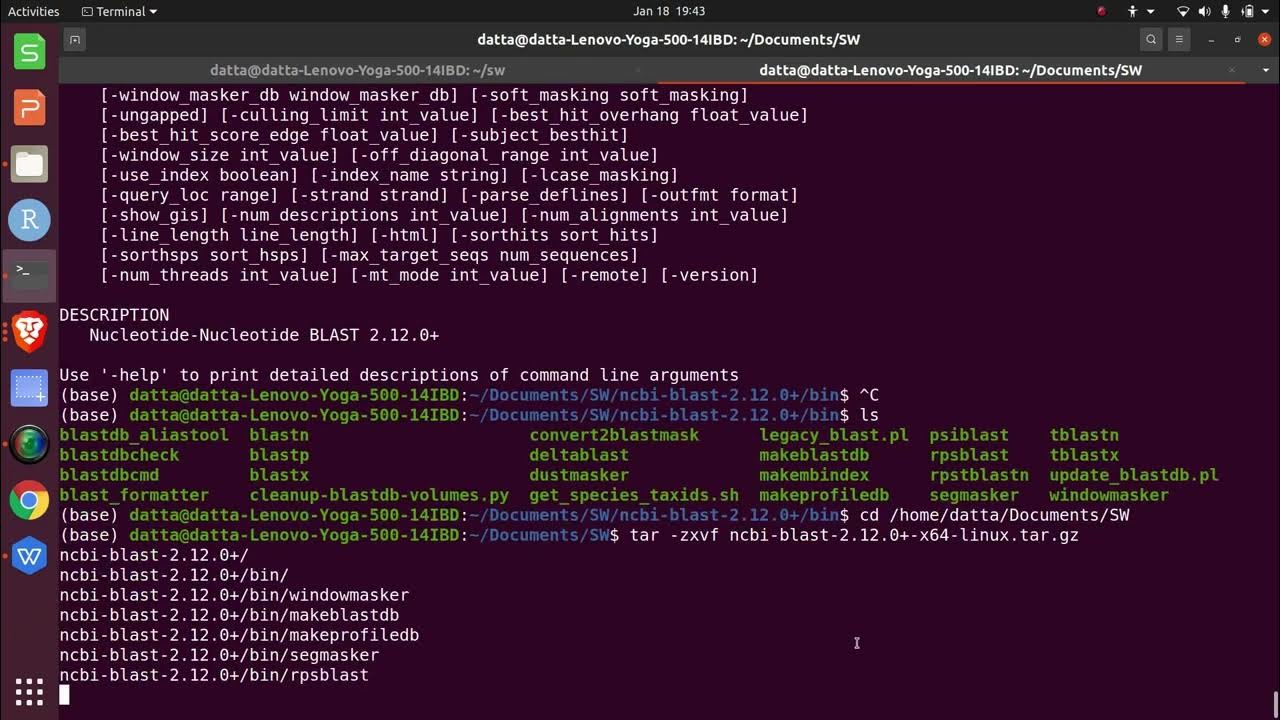Click the Activities button

tap(33, 12)
